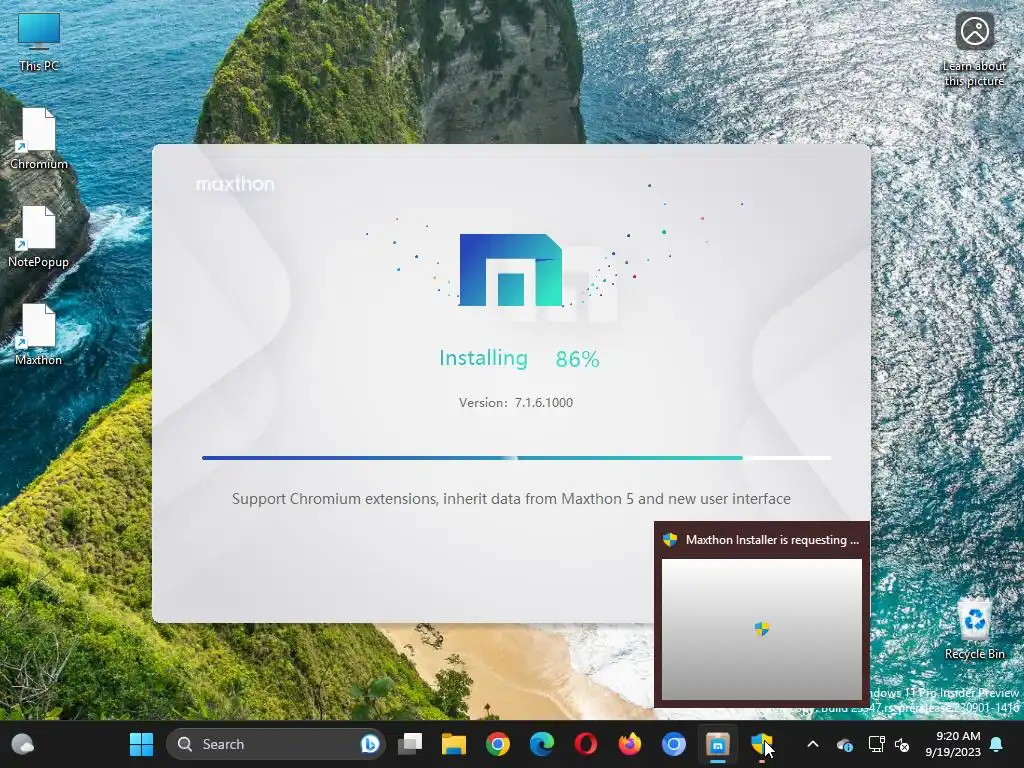Open network status tray icon
This screenshot has width=1024, height=768.
coord(876,744)
